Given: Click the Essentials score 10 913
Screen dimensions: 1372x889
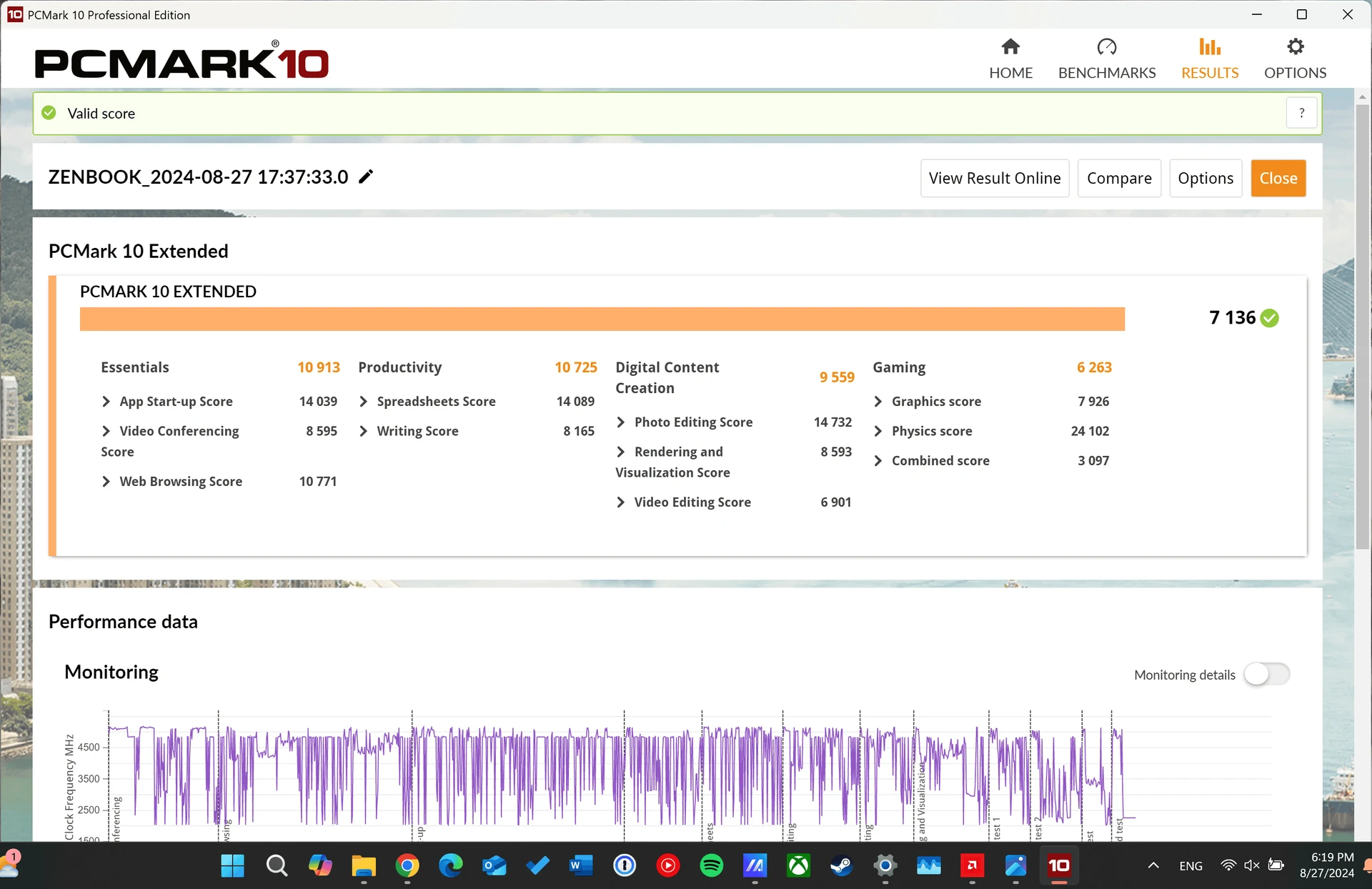Looking at the screenshot, I should (x=319, y=367).
